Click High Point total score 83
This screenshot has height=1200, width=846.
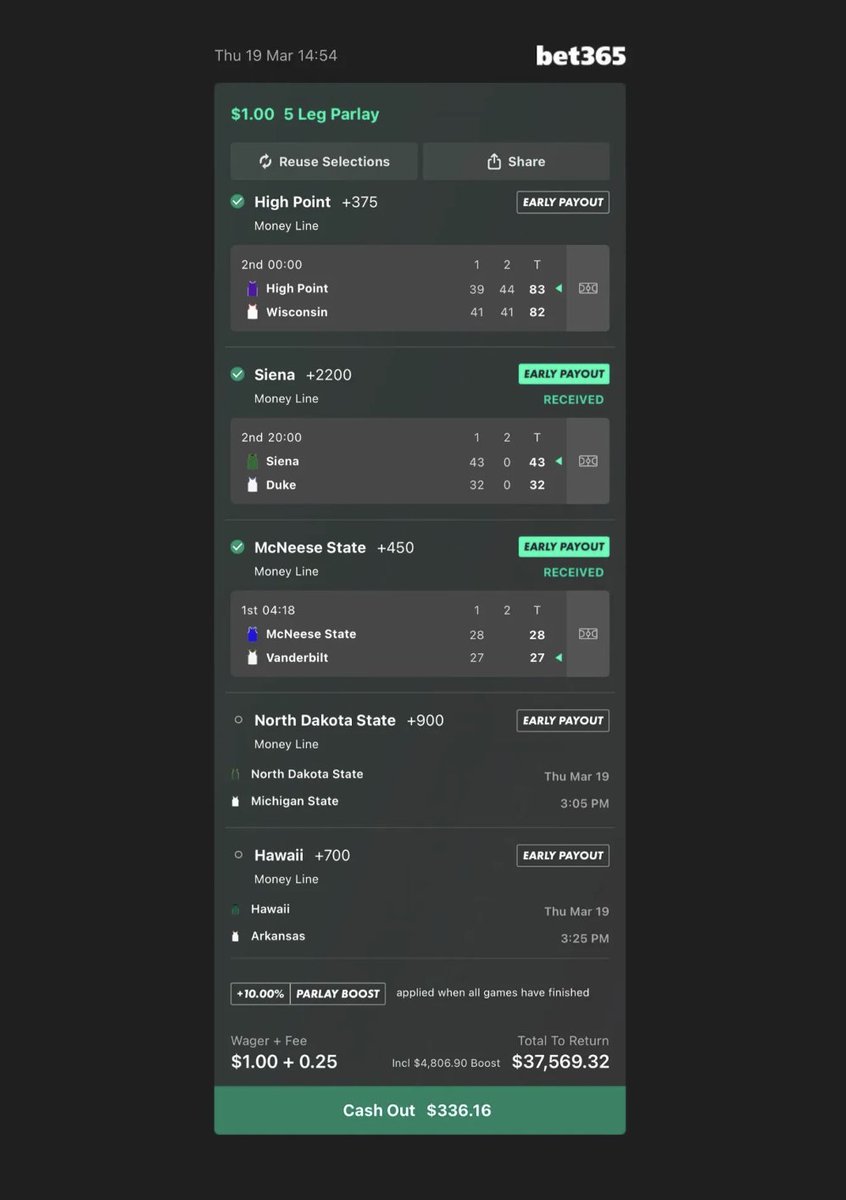pyautogui.click(x=537, y=289)
